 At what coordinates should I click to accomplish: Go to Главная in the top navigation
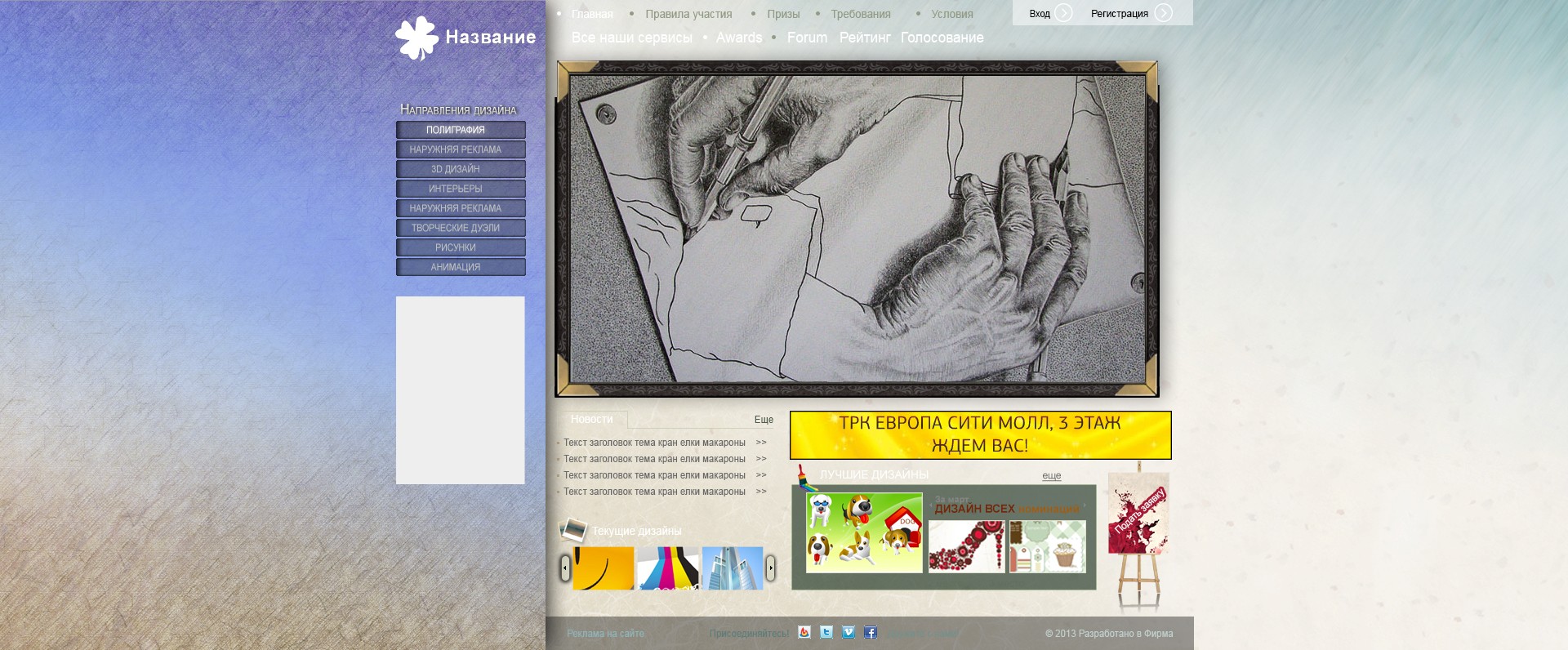(x=592, y=14)
